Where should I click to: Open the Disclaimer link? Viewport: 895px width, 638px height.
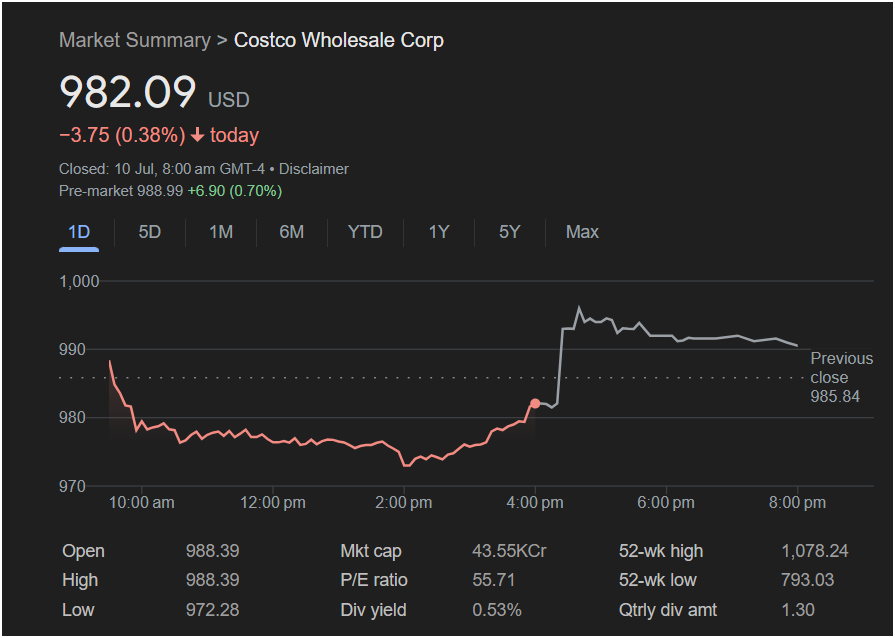pyautogui.click(x=313, y=169)
